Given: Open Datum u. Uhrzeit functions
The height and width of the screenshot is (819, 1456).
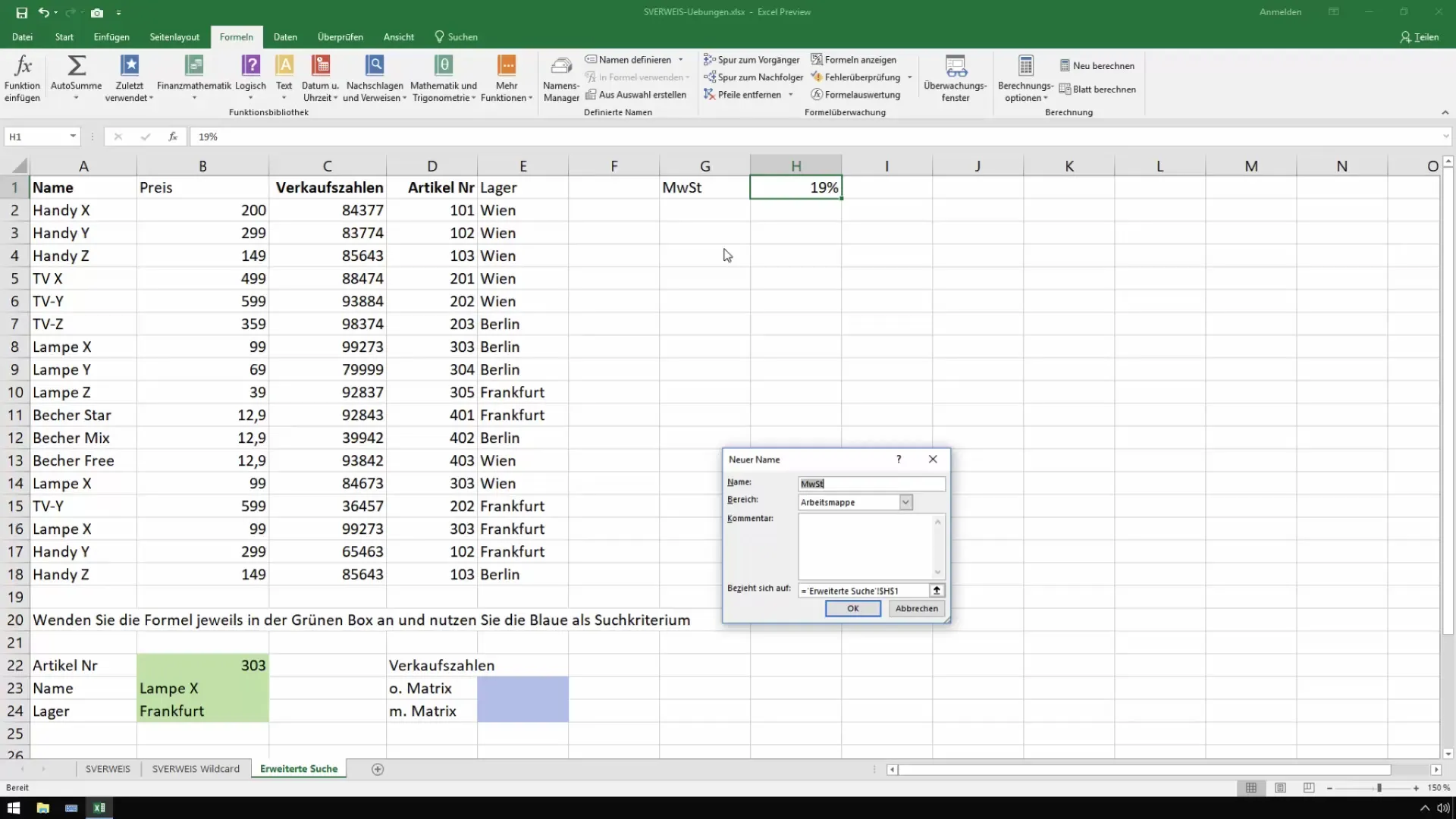Looking at the screenshot, I should point(320,78).
